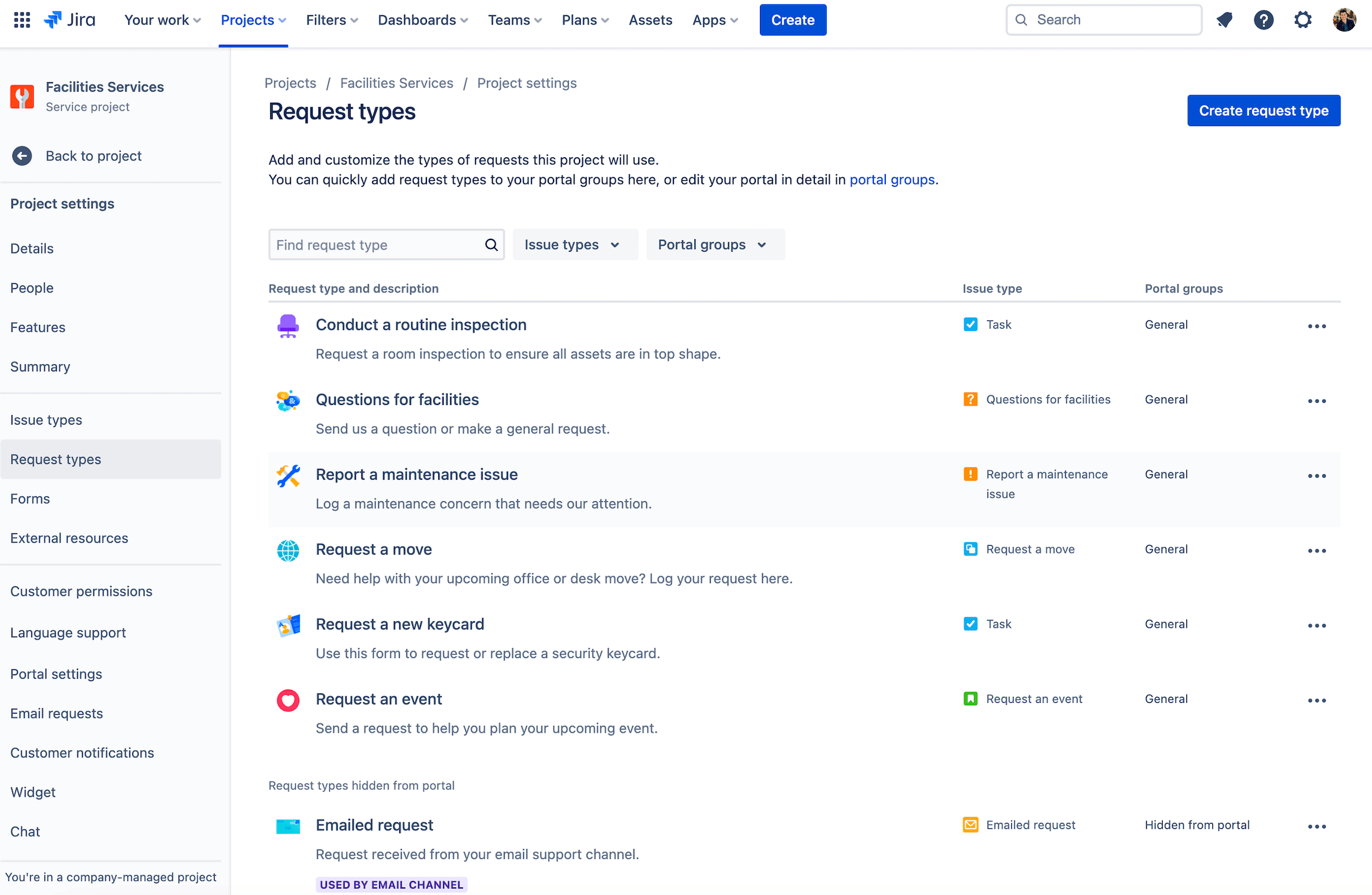The width and height of the screenshot is (1372, 895).
Task: Click the heart icon for Request an event
Action: click(x=288, y=700)
